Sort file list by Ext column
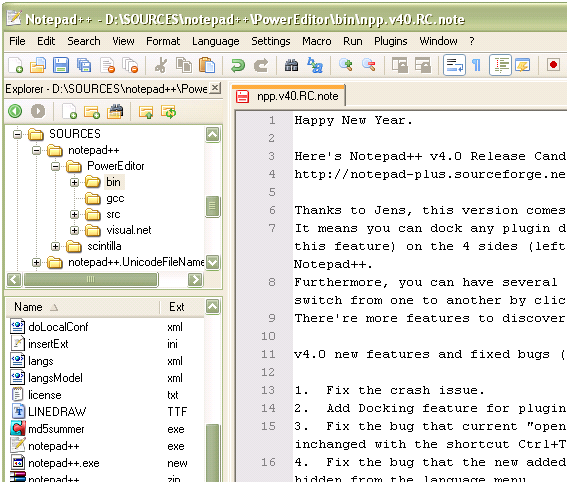Viewport: 569px width, 484px height. (x=181, y=307)
